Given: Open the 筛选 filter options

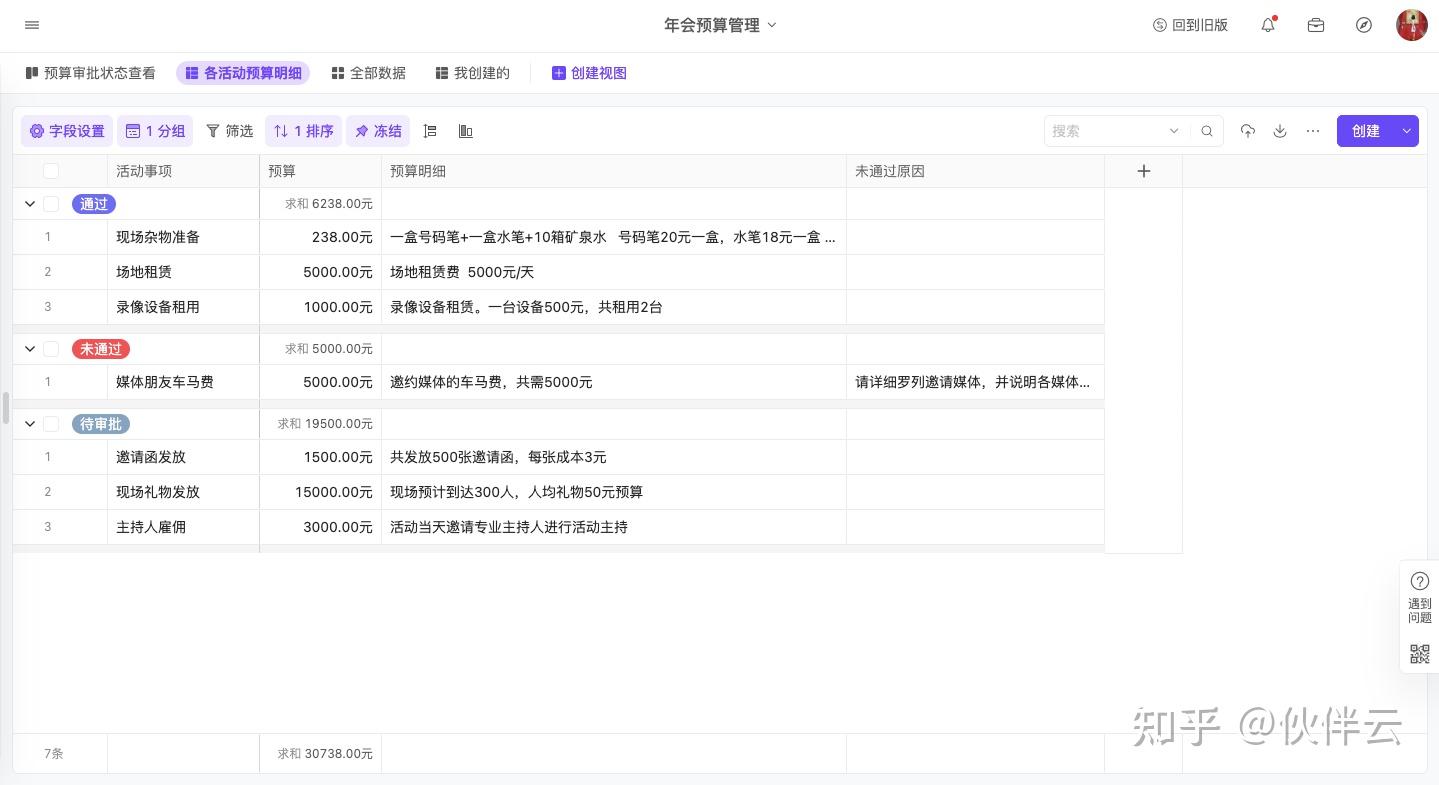Looking at the screenshot, I should pos(229,131).
